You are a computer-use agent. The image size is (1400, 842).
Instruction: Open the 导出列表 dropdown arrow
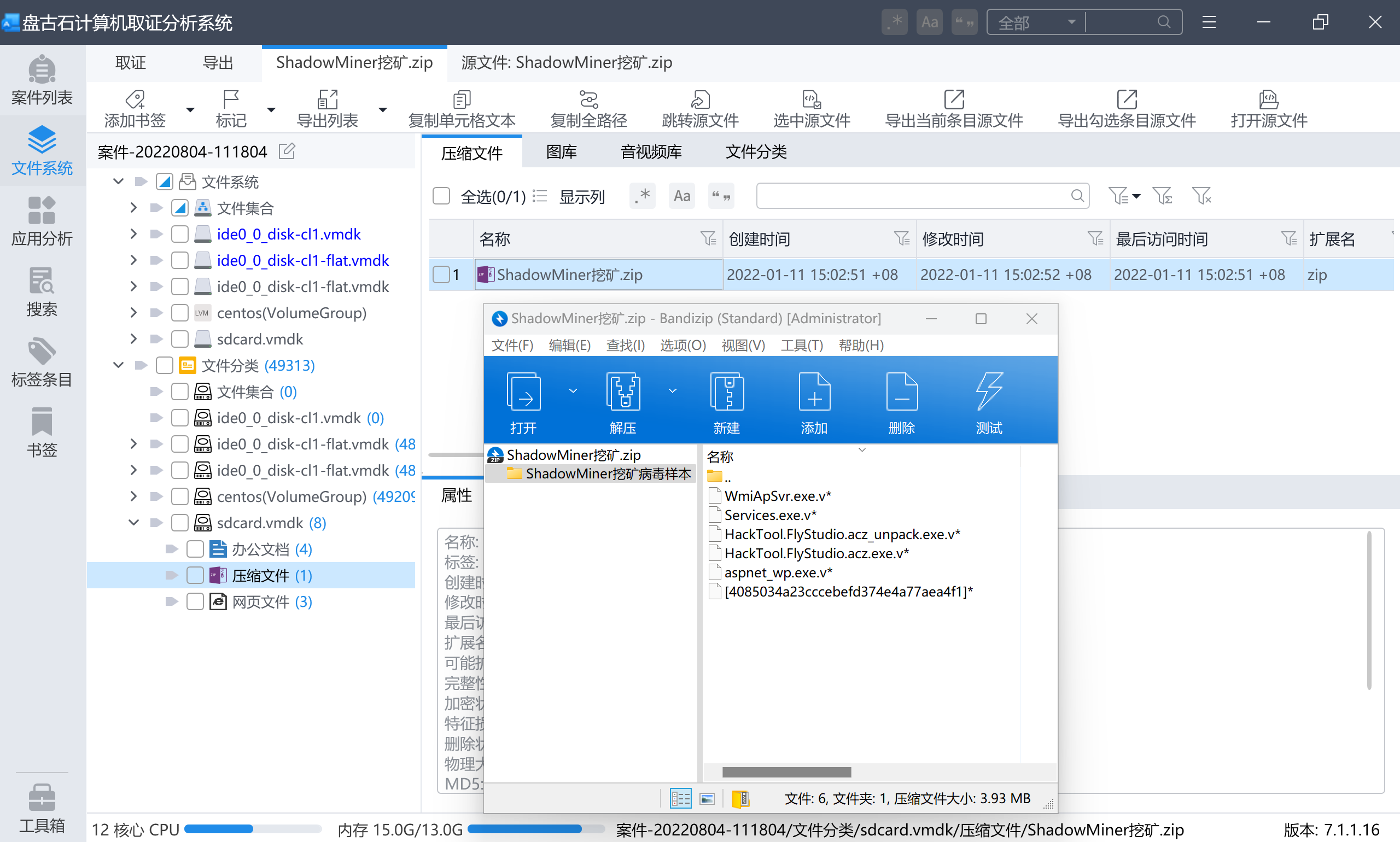382,109
